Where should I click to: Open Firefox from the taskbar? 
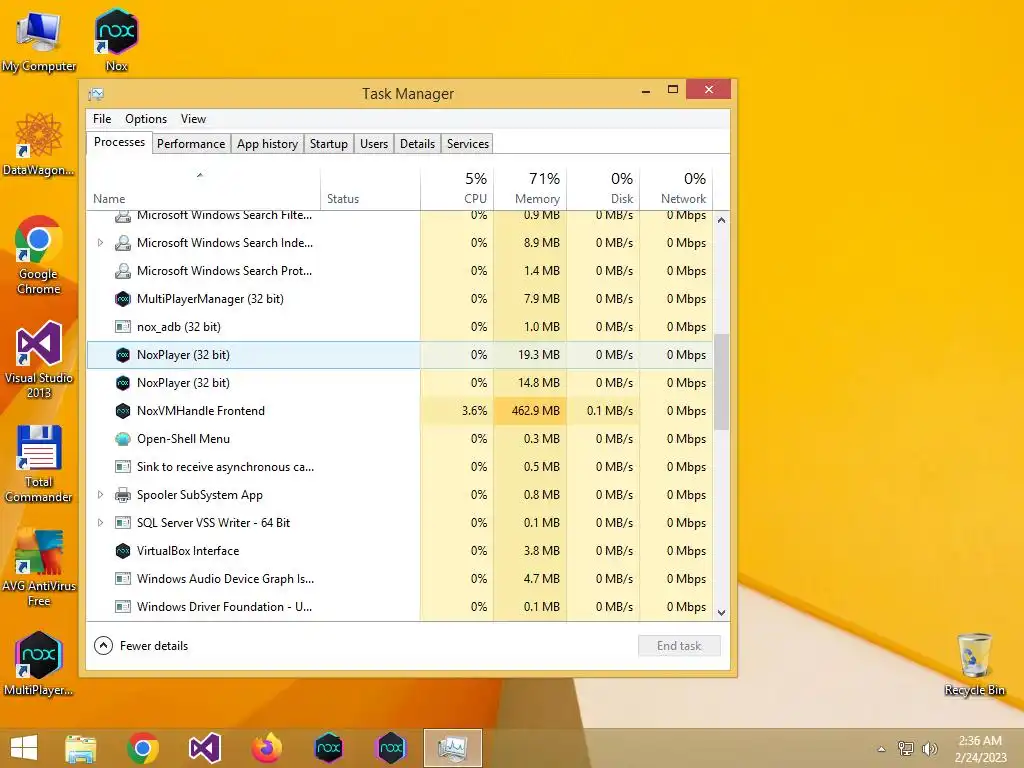[x=266, y=748]
